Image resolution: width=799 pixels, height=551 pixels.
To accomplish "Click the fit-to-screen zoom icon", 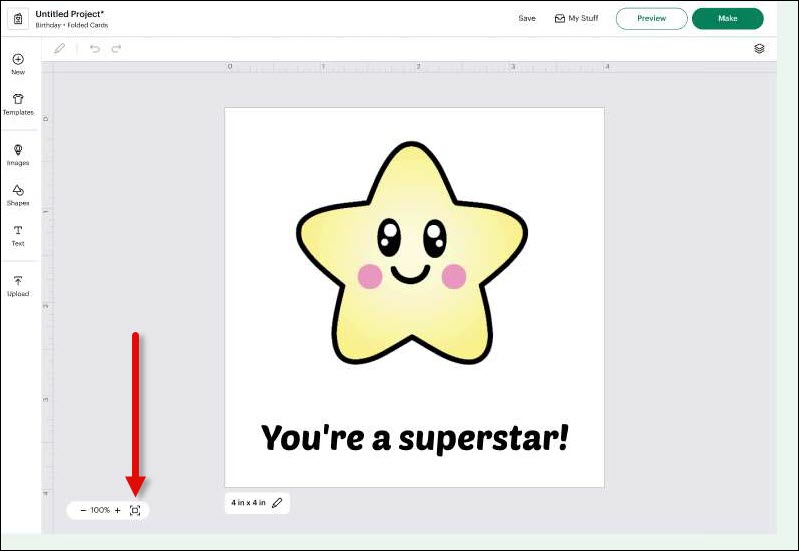I will [135, 510].
